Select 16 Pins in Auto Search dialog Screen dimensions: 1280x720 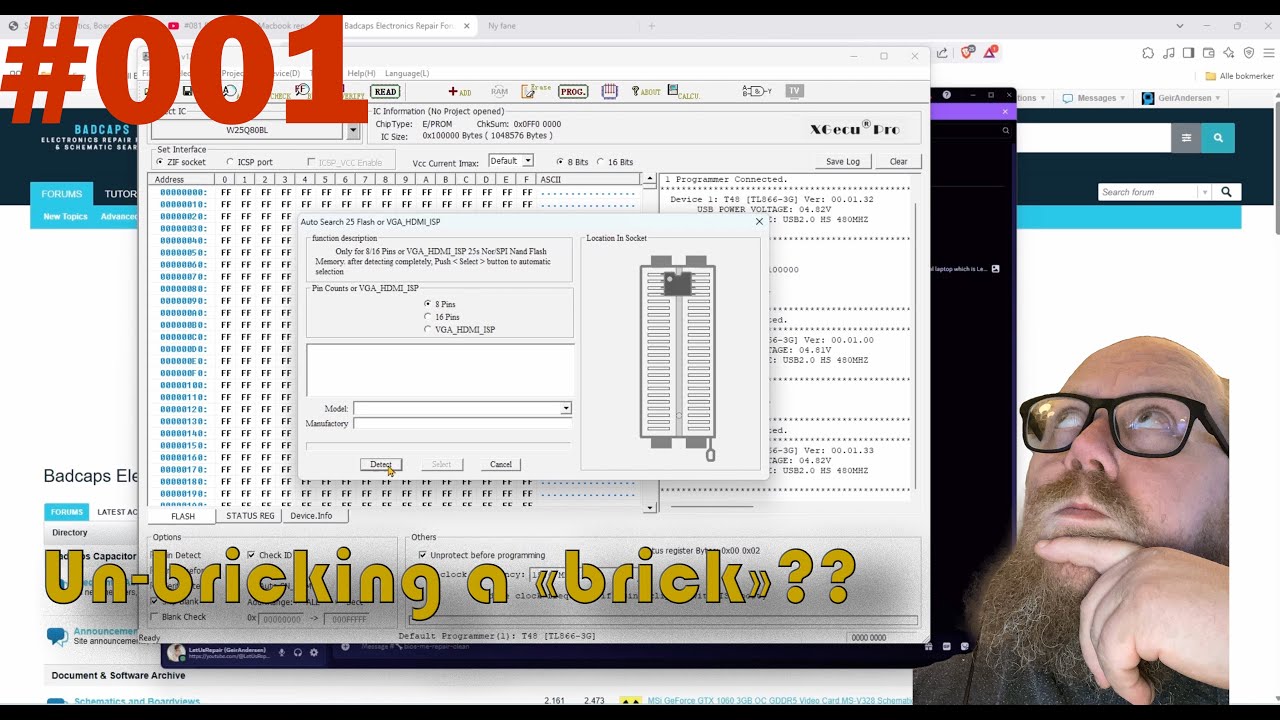tap(428, 317)
